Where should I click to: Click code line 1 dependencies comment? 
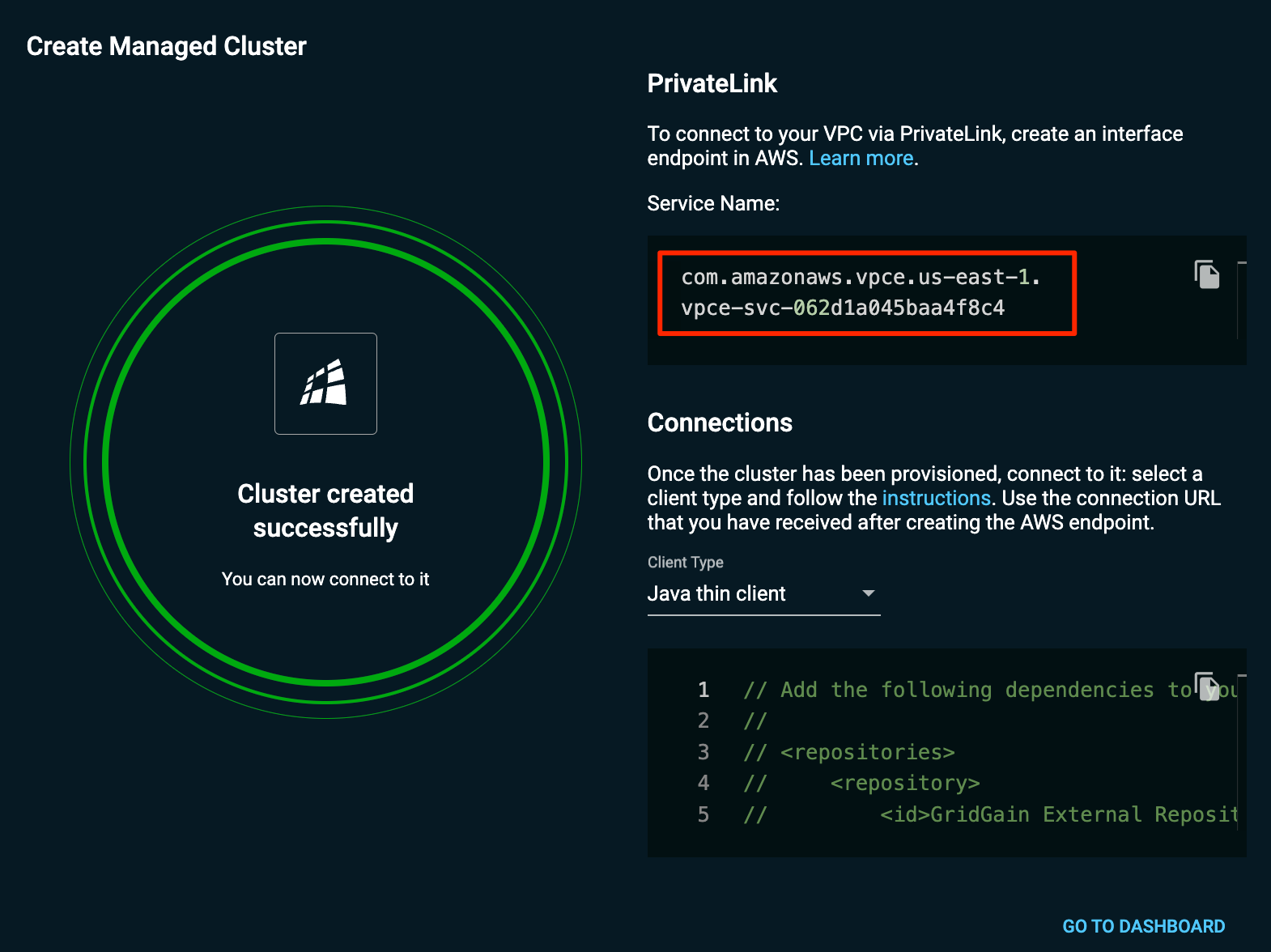click(x=990, y=690)
